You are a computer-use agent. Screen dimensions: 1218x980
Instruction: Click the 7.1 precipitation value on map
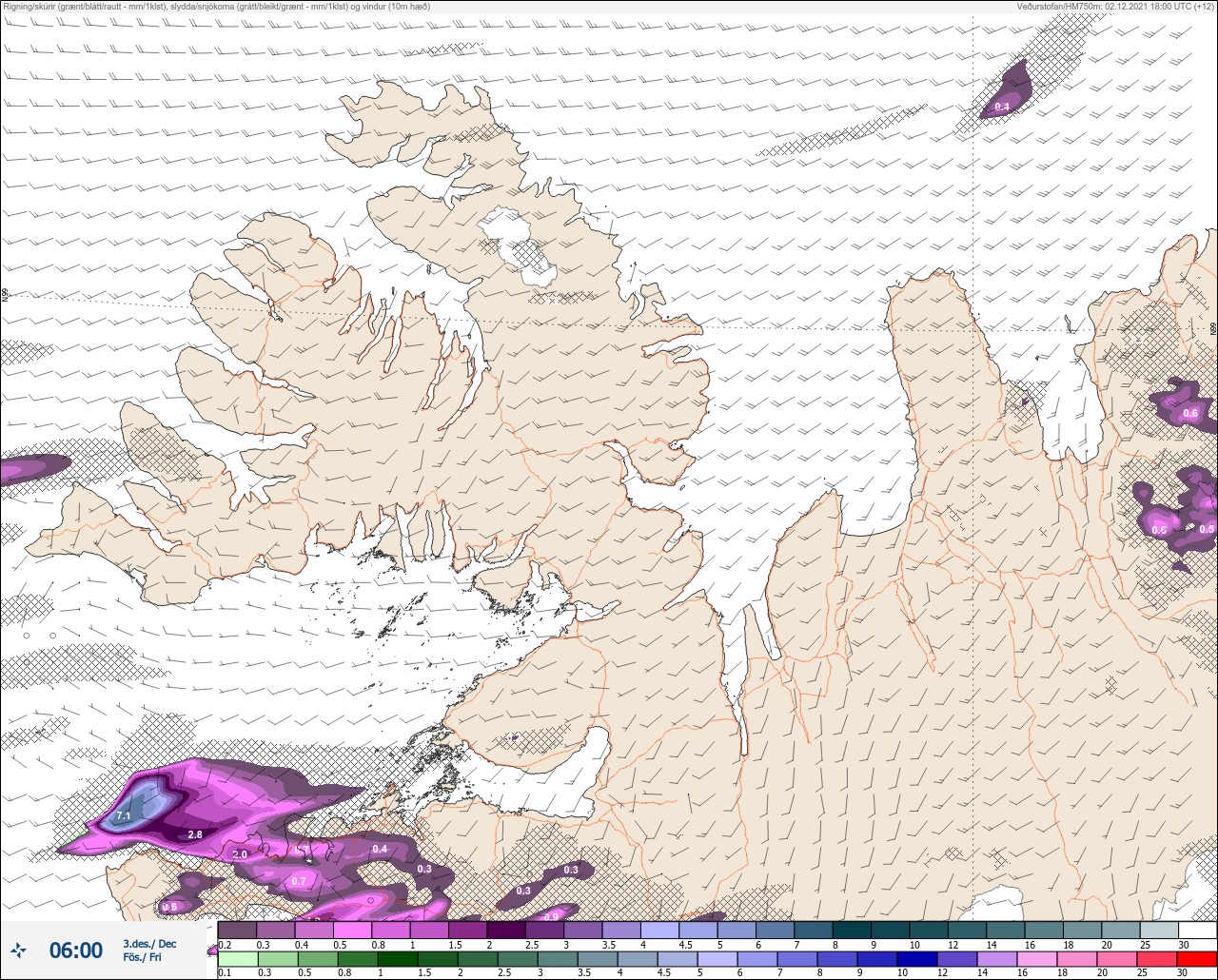tap(123, 816)
